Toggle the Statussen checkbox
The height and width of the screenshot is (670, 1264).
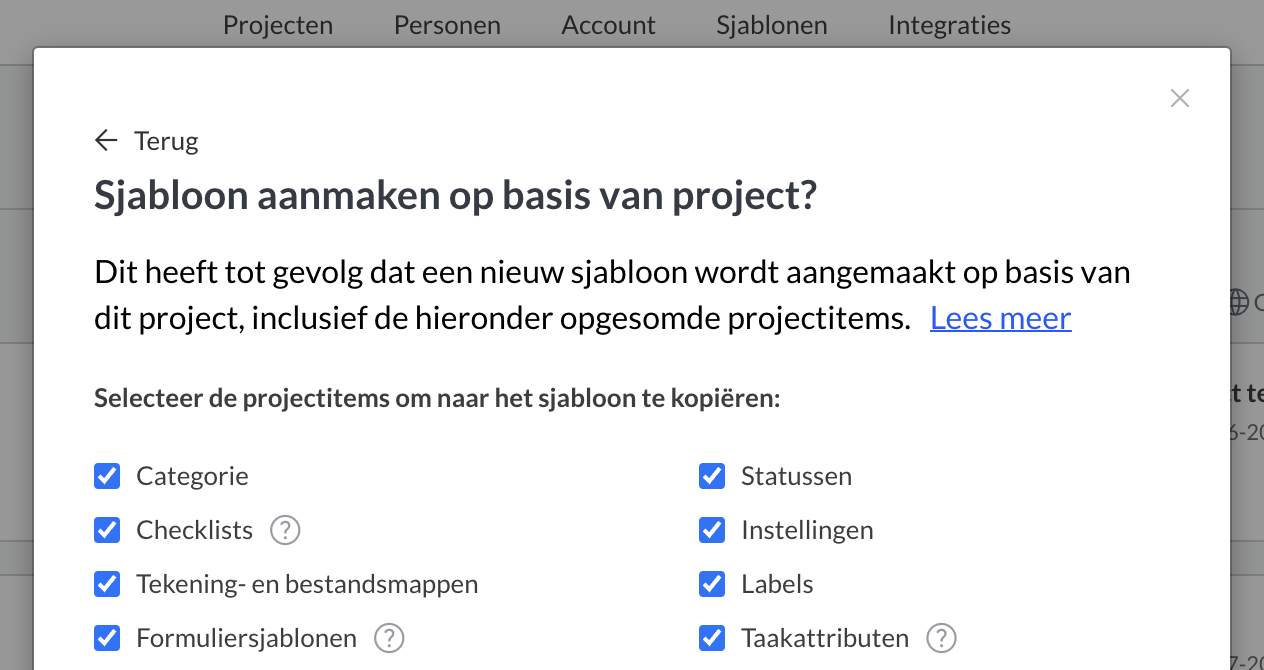pos(712,476)
